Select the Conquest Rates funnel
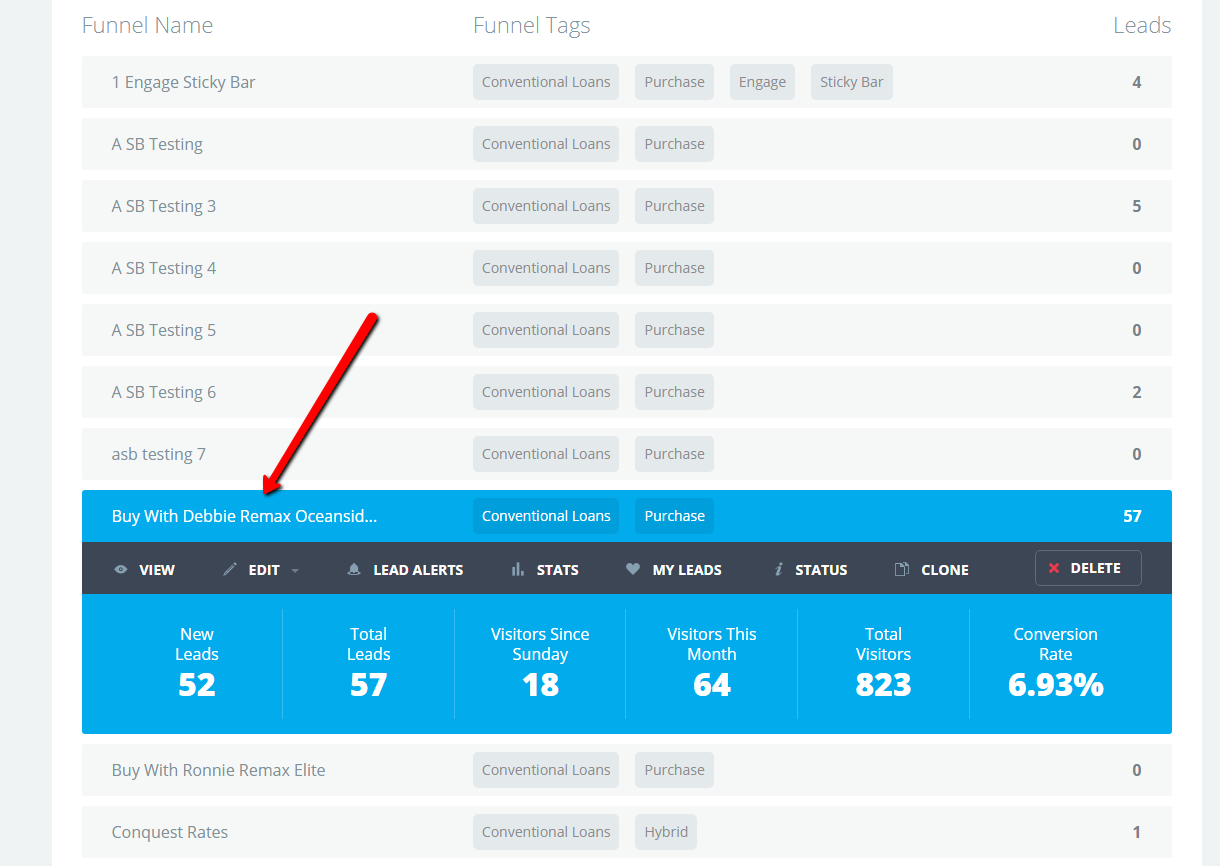The height and width of the screenshot is (866, 1220). (x=627, y=832)
